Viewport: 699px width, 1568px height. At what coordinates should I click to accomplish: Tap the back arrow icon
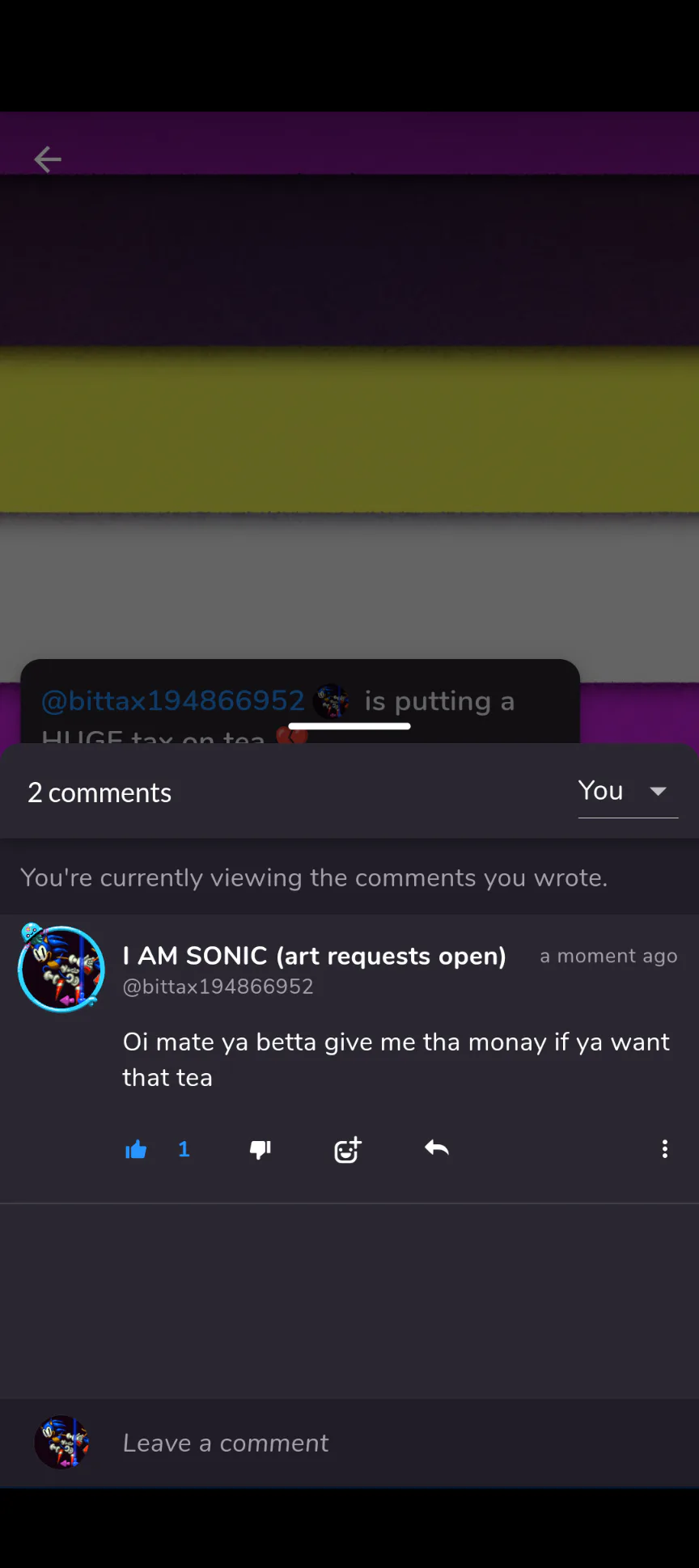[48, 159]
